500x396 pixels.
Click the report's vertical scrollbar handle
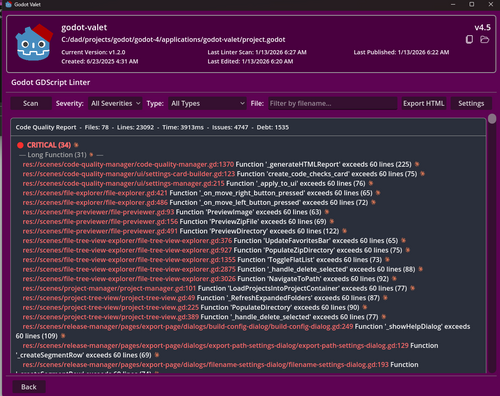click(x=492, y=119)
